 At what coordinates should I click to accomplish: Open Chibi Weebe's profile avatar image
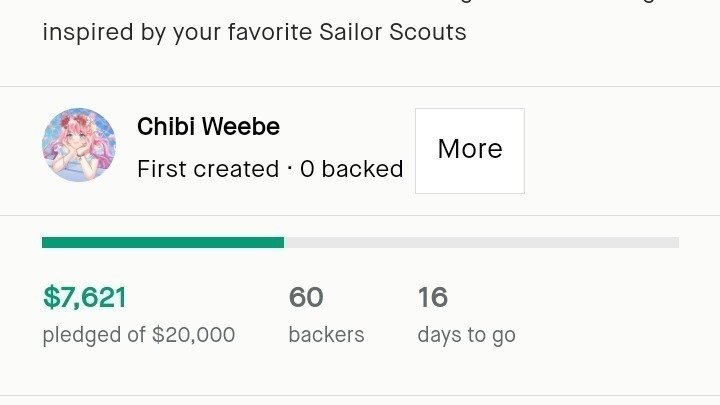pos(79,145)
